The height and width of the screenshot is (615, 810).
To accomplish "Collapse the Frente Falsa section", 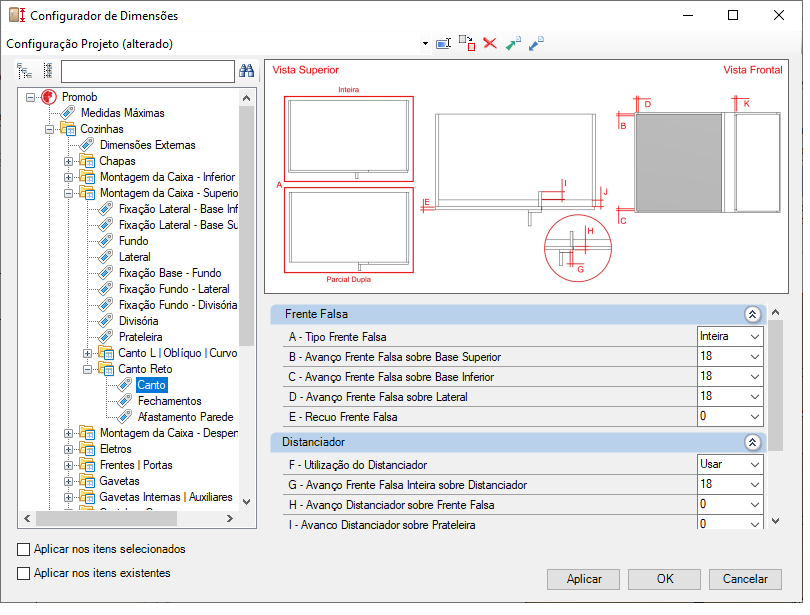I will [x=752, y=314].
